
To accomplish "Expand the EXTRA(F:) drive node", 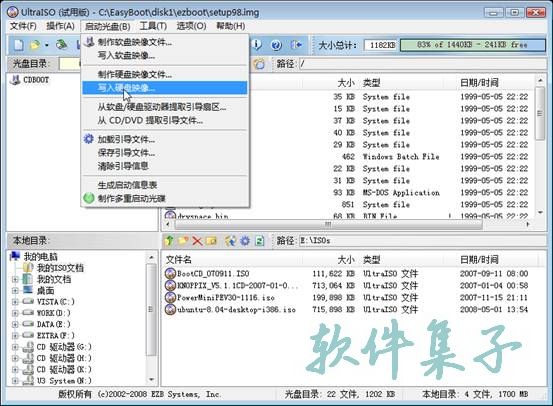I will click(x=15, y=335).
